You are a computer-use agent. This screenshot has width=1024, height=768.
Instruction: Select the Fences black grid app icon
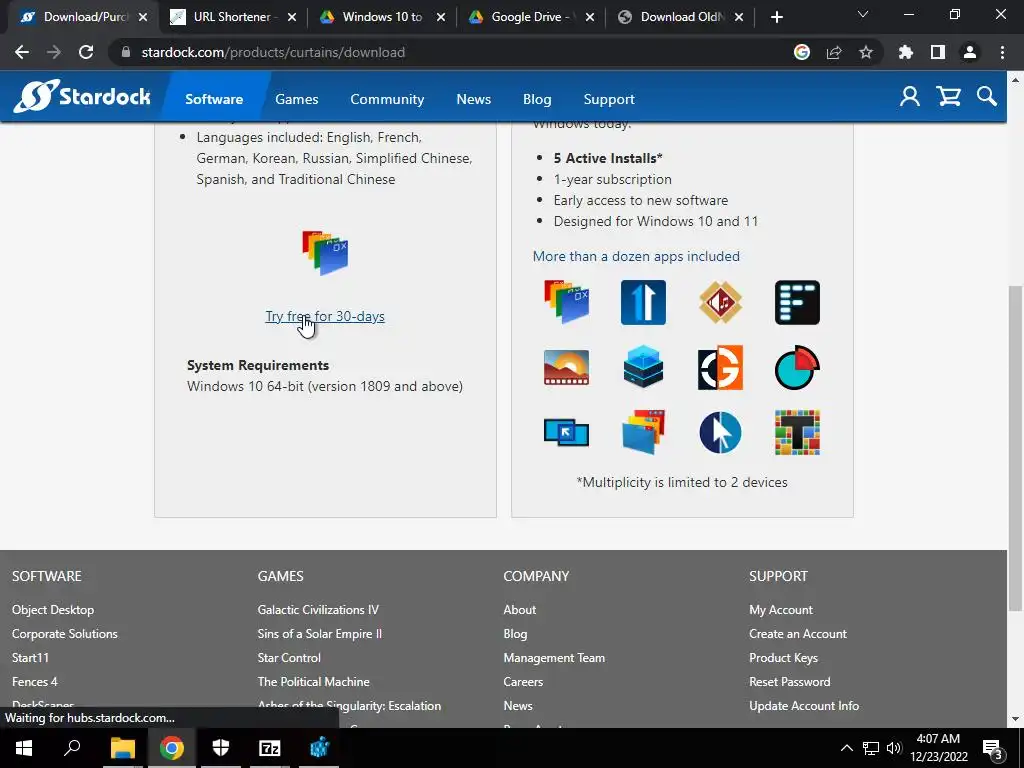[x=797, y=302]
